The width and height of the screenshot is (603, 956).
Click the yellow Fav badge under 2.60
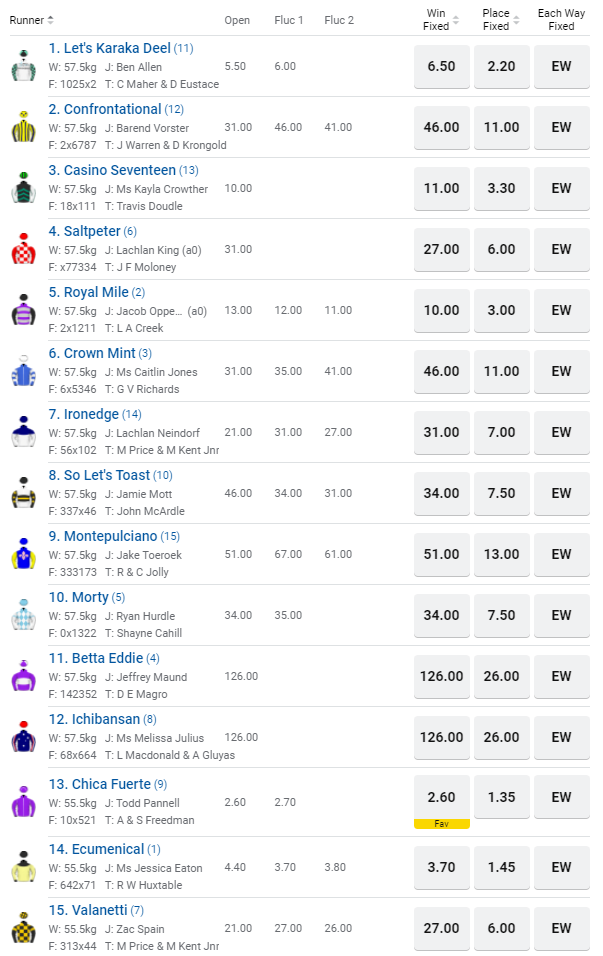(441, 824)
